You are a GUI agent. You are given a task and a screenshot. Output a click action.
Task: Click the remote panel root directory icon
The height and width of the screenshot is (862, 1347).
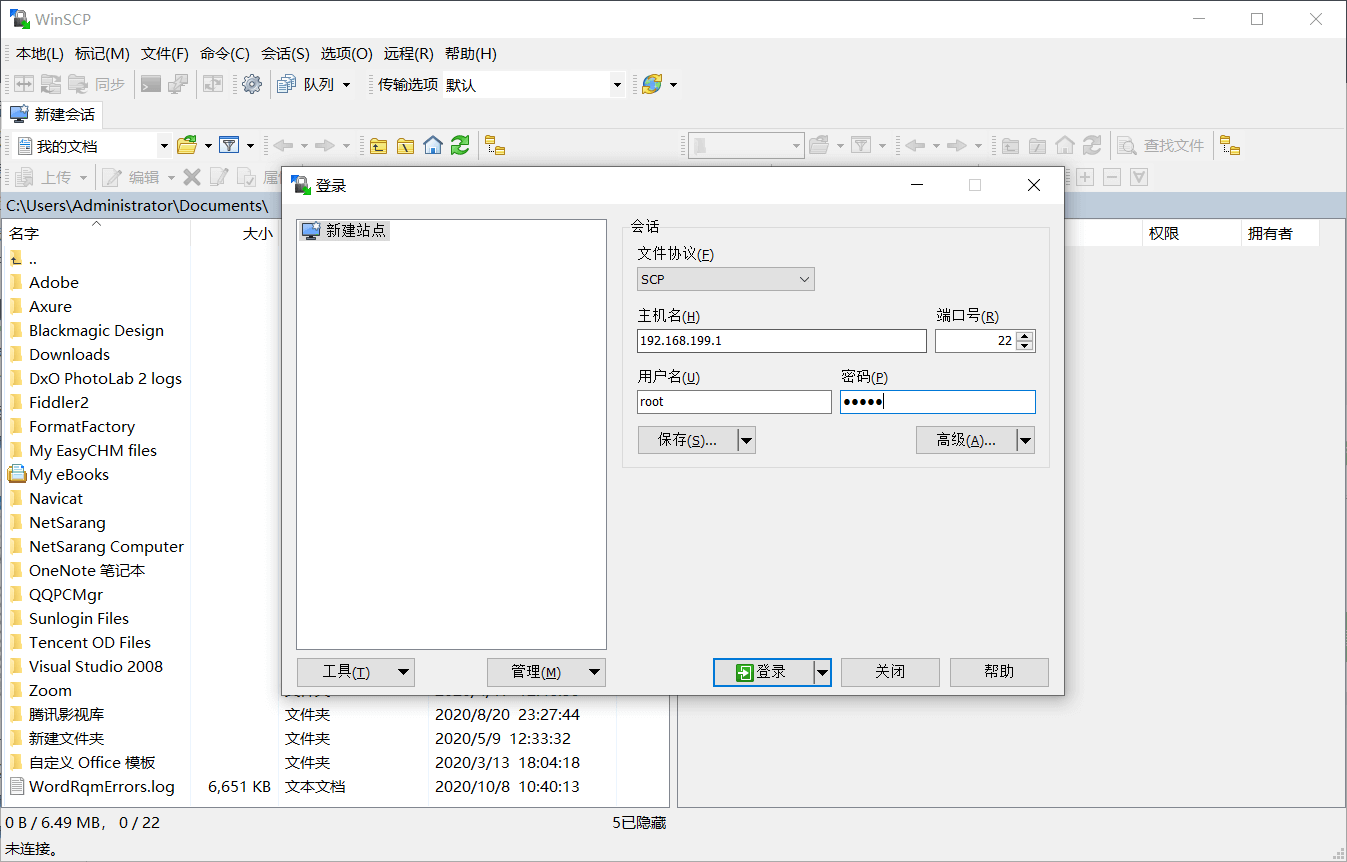click(1038, 146)
